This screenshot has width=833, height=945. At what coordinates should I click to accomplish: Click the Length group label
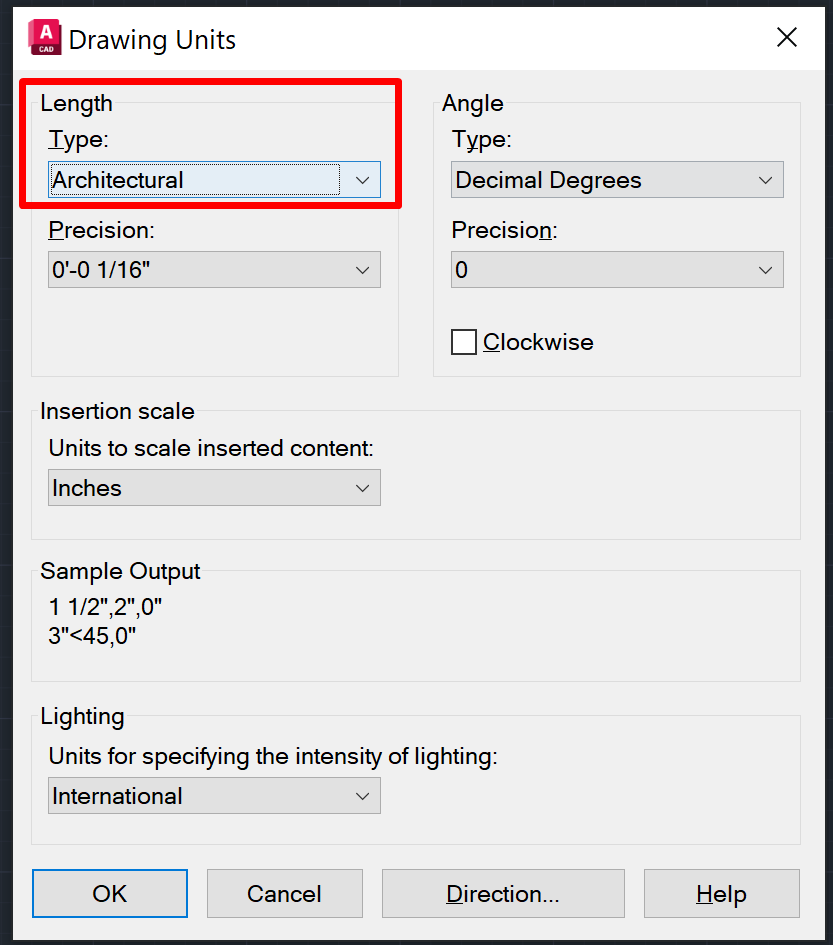(77, 103)
